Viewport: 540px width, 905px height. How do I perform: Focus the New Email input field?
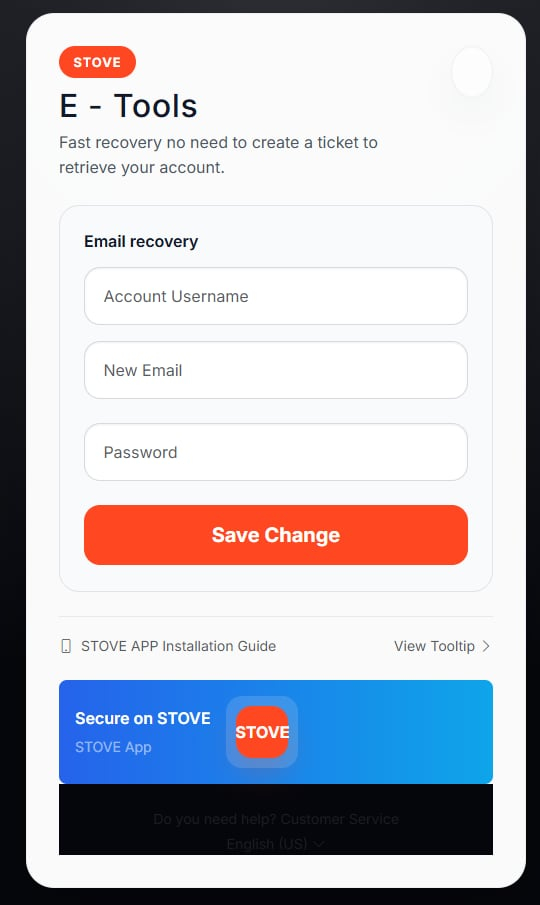point(276,370)
